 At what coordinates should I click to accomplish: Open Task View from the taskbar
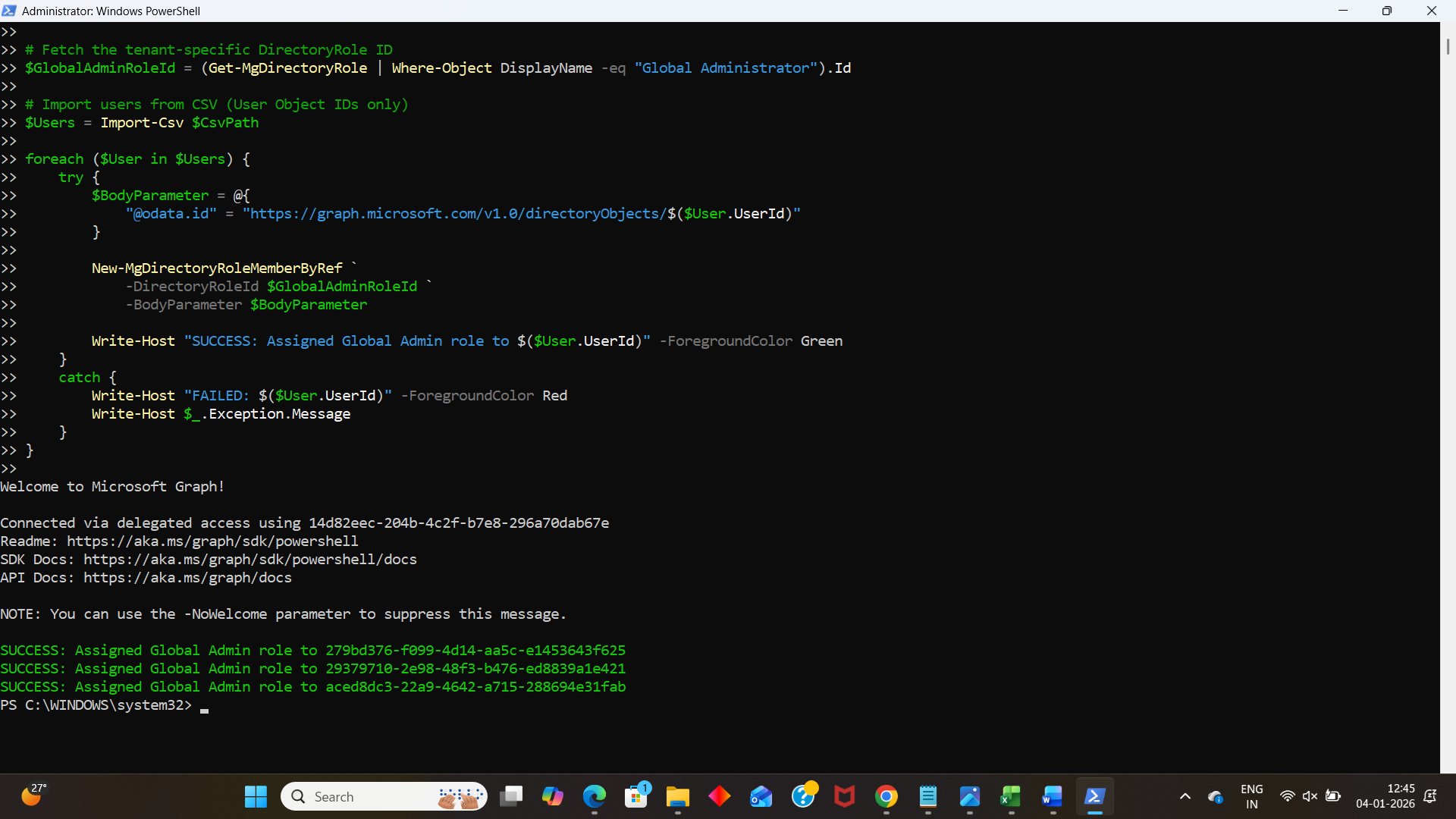click(x=512, y=796)
